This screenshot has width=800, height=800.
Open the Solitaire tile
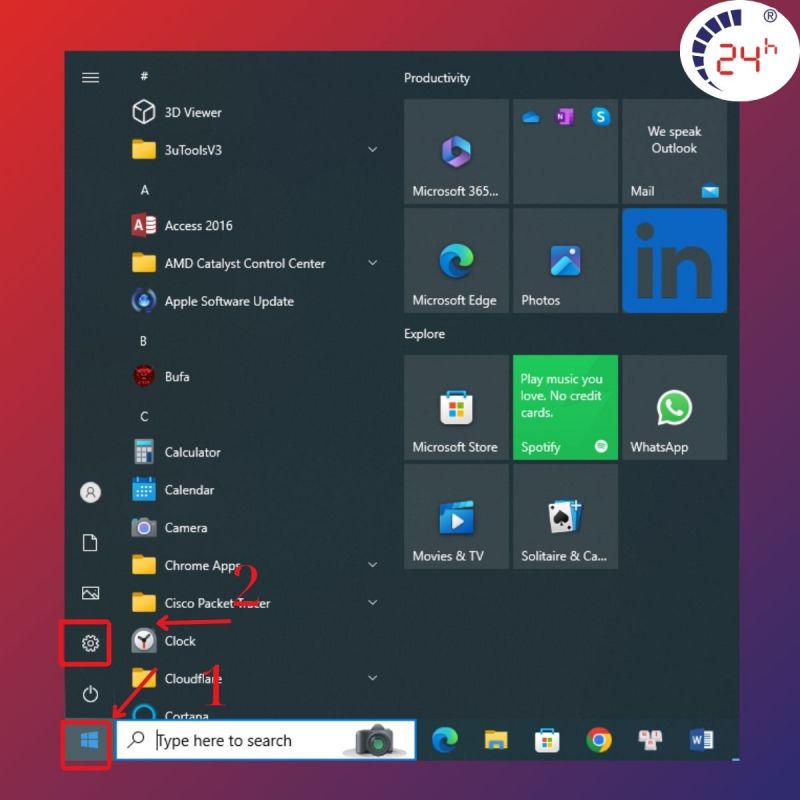pyautogui.click(x=565, y=516)
